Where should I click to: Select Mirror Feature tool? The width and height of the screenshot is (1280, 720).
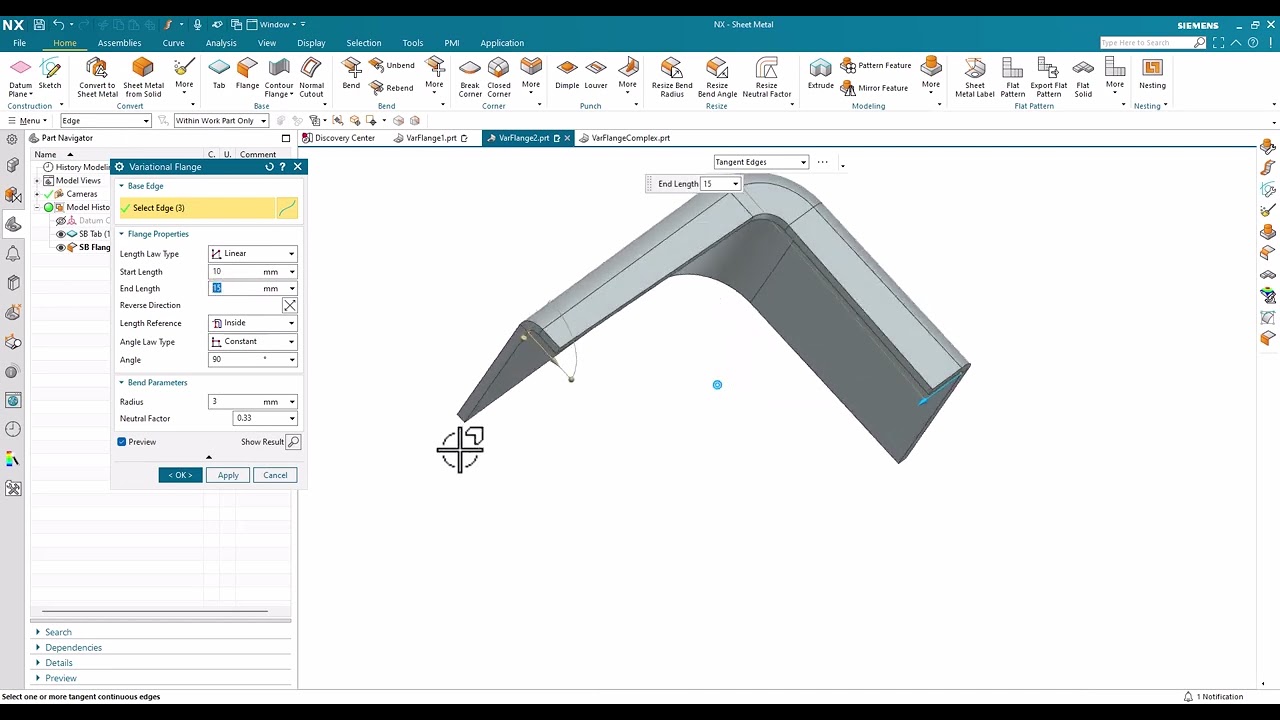point(874,88)
